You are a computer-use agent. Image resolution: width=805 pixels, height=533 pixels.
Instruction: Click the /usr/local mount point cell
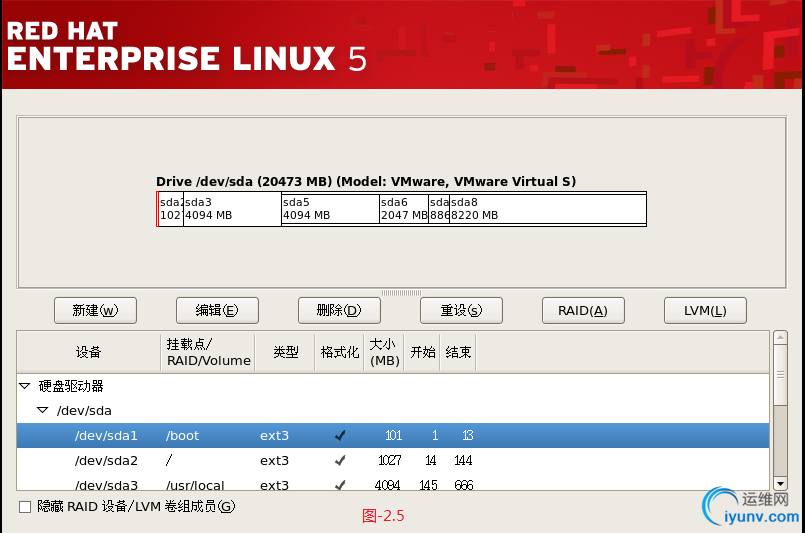195,485
